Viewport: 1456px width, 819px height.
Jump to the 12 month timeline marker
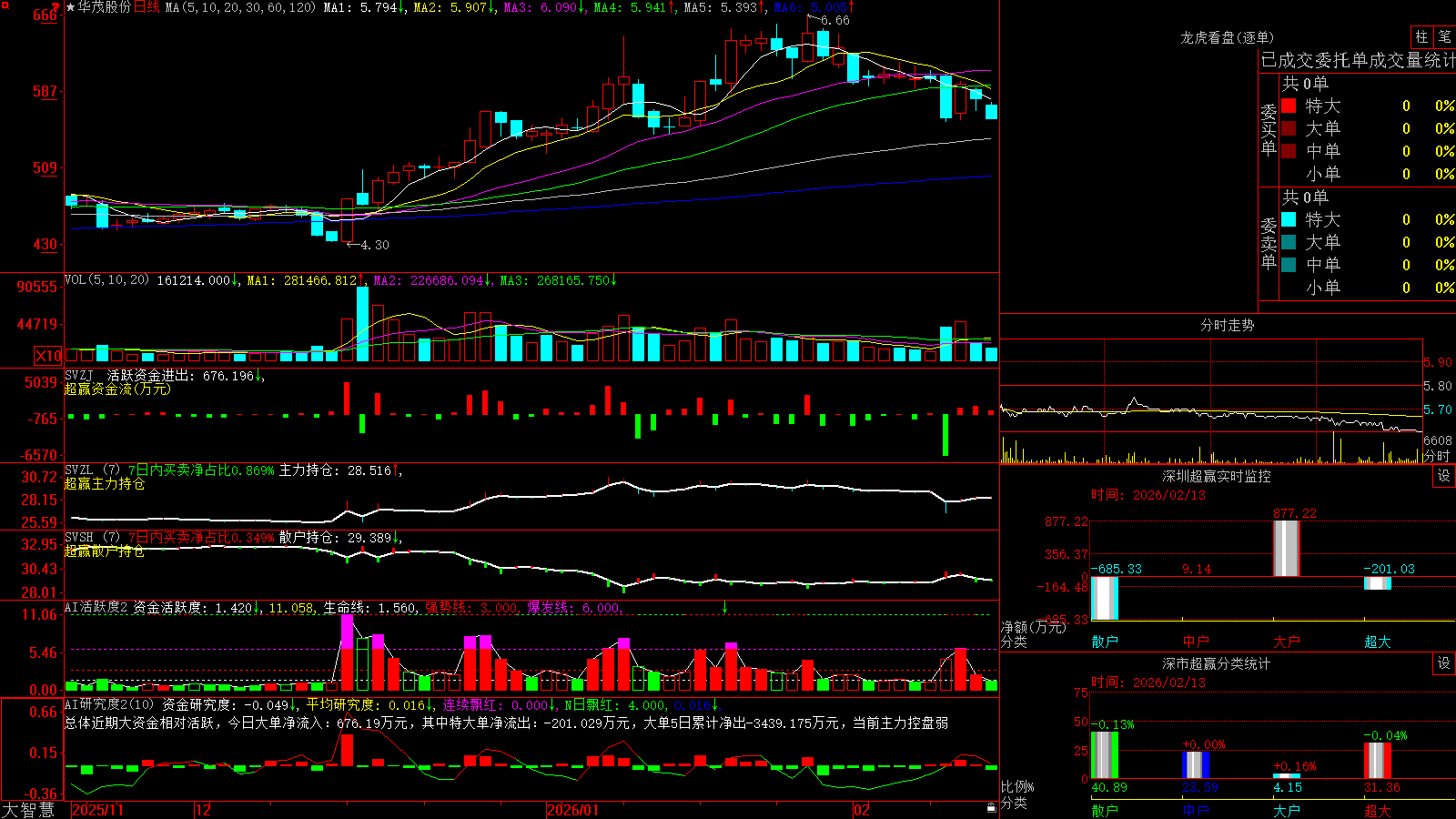pos(204,810)
